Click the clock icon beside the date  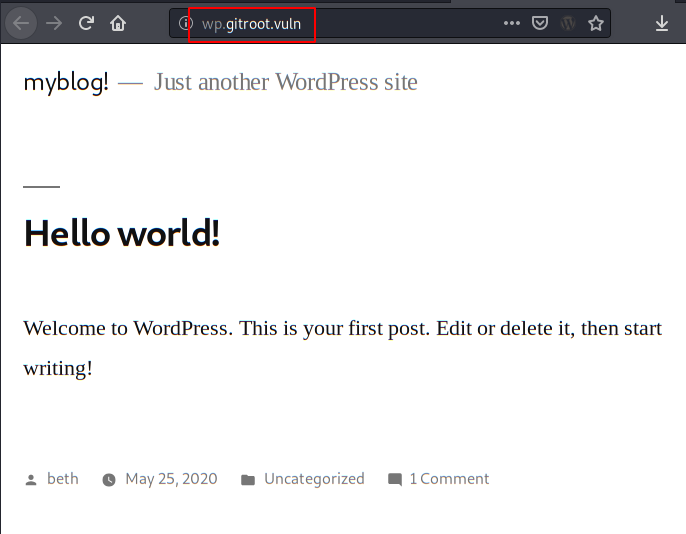[109, 480]
